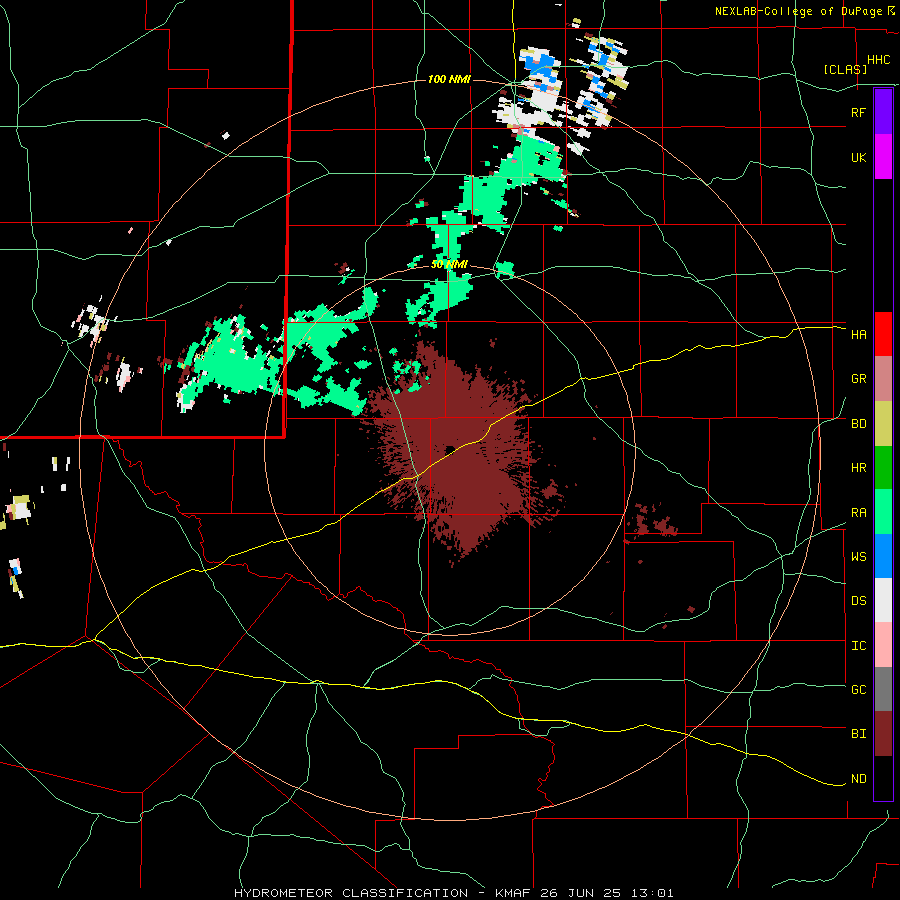Click the BD legend label

858,424
